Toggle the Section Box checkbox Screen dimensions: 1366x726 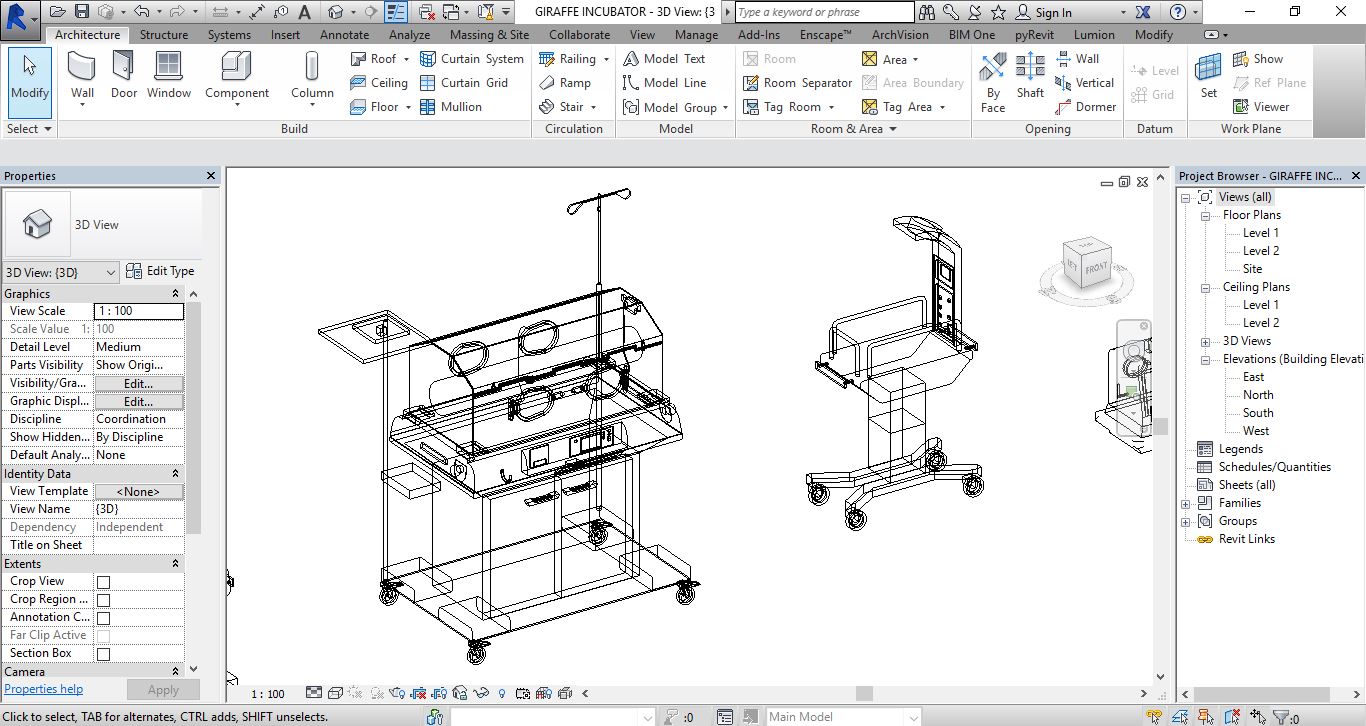pyautogui.click(x=103, y=654)
